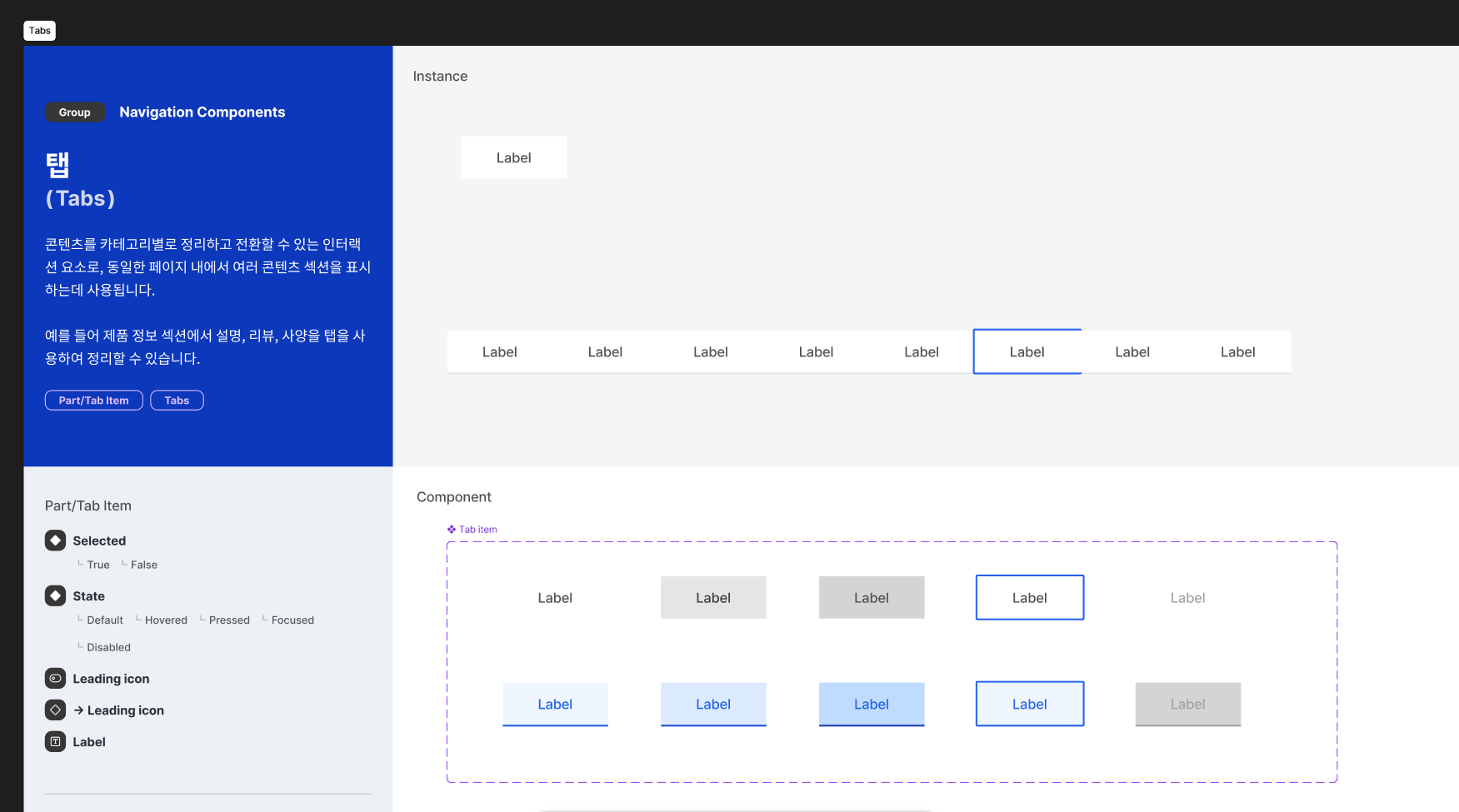Screen dimensions: 1459x812
Task: Click the Part/Tab Item section heading
Action: coord(88,506)
